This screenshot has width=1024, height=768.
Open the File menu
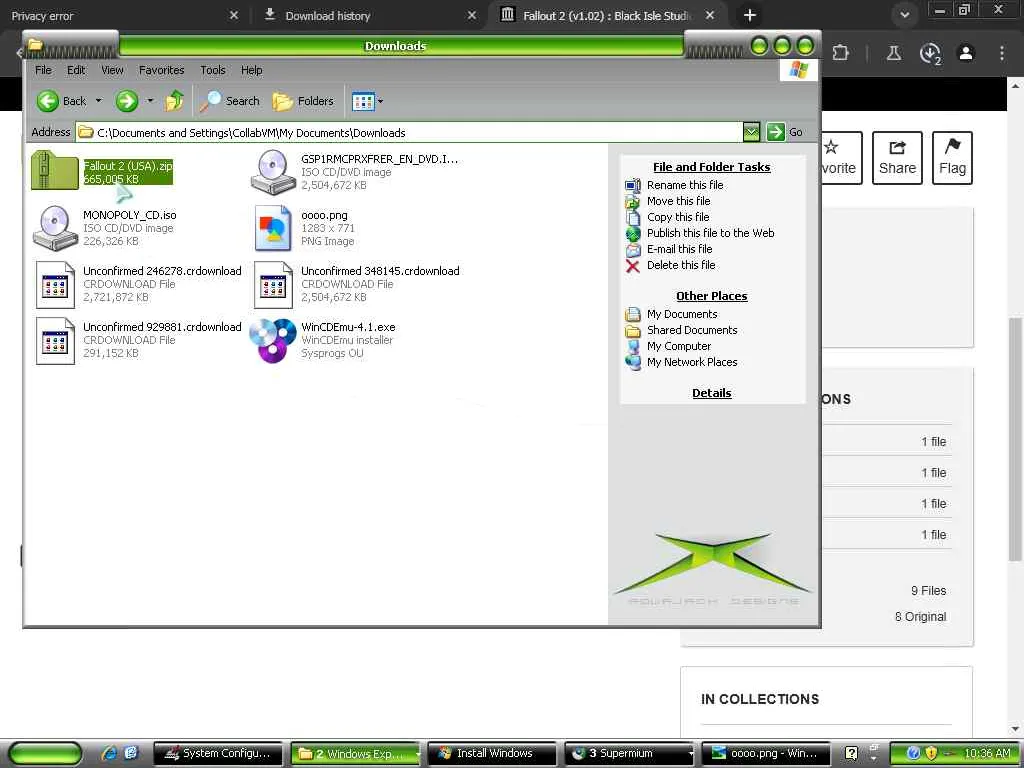point(43,70)
